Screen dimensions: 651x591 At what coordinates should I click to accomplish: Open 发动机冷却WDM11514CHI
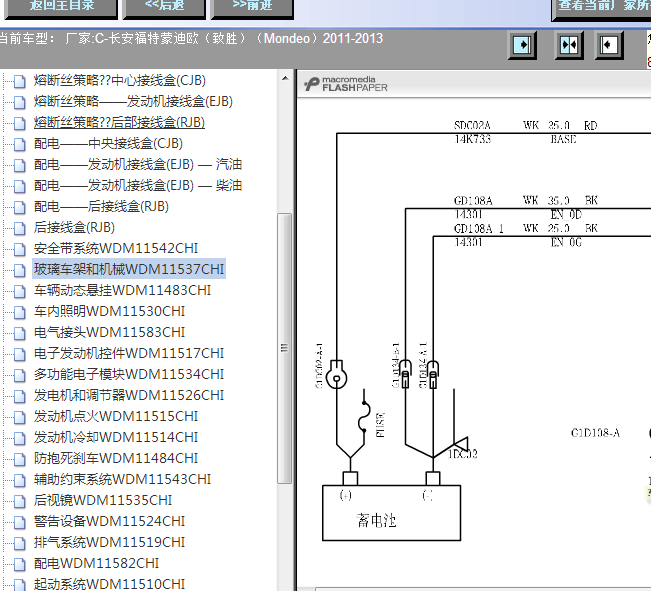click(x=116, y=437)
